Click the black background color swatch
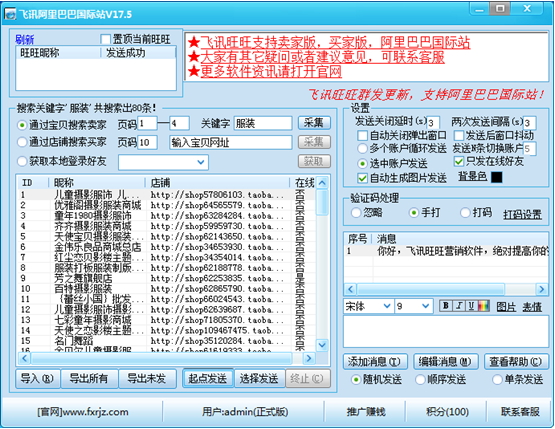Screen dimensions: 555x429 [497, 177]
